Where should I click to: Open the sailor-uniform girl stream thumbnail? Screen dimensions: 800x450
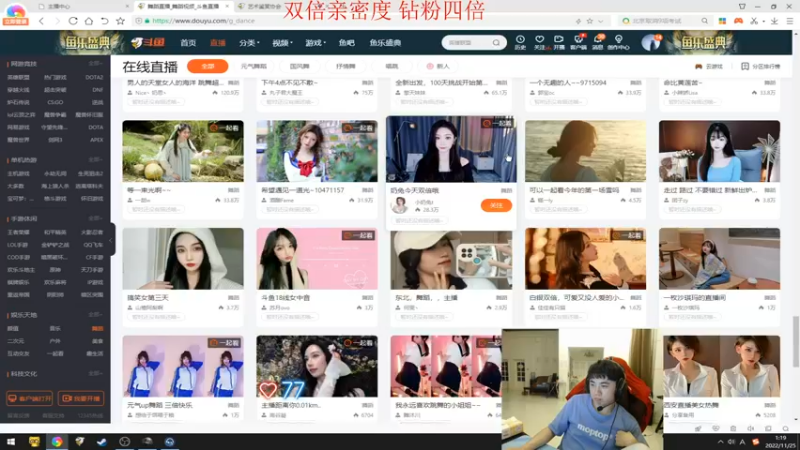click(x=317, y=151)
